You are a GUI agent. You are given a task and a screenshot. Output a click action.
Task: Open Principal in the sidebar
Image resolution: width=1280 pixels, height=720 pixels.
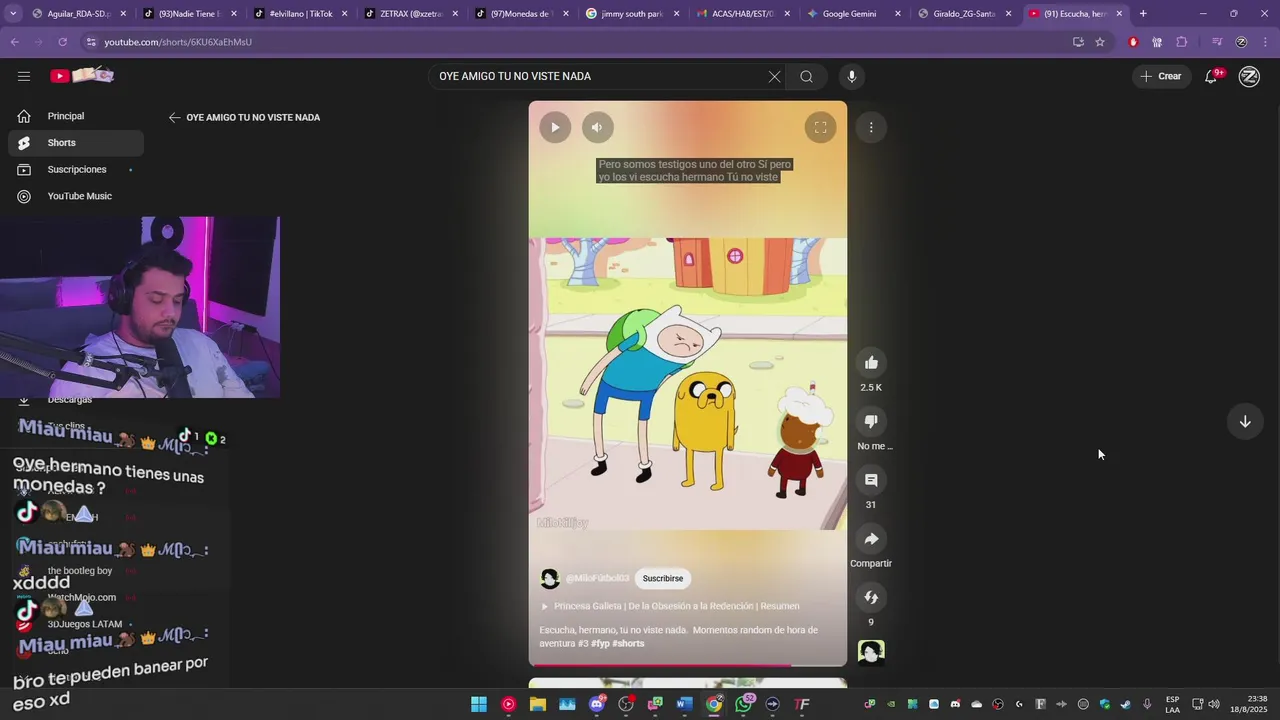(x=76, y=116)
